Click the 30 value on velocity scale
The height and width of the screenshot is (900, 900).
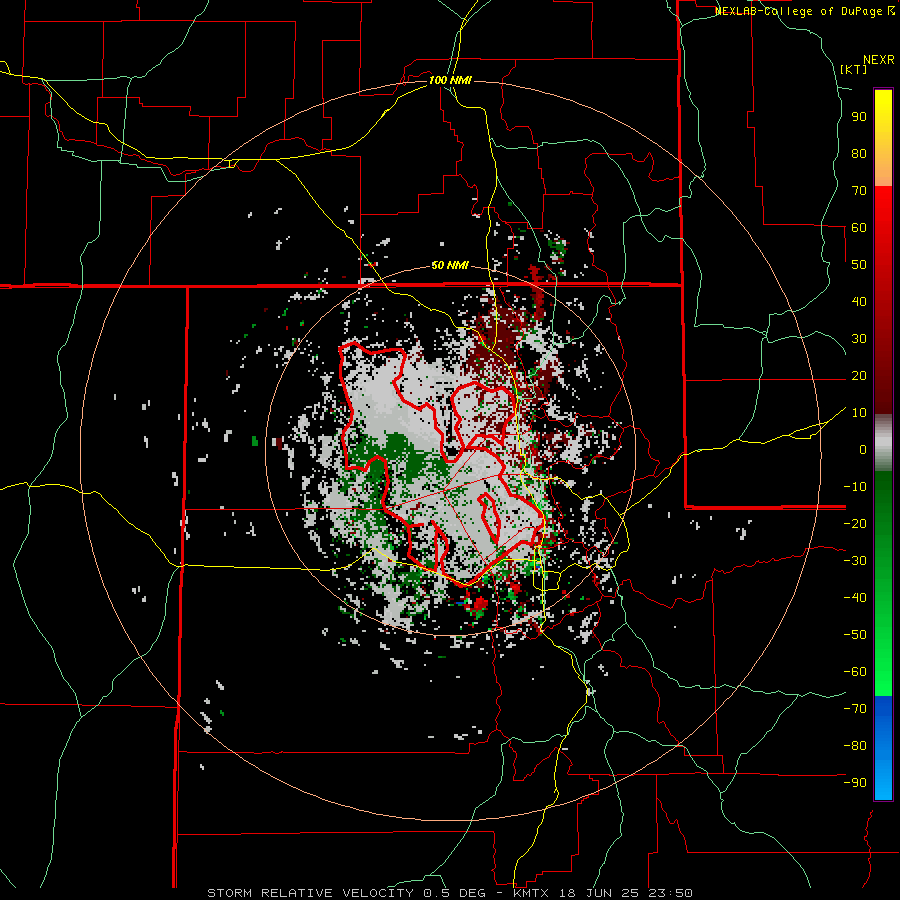859,339
